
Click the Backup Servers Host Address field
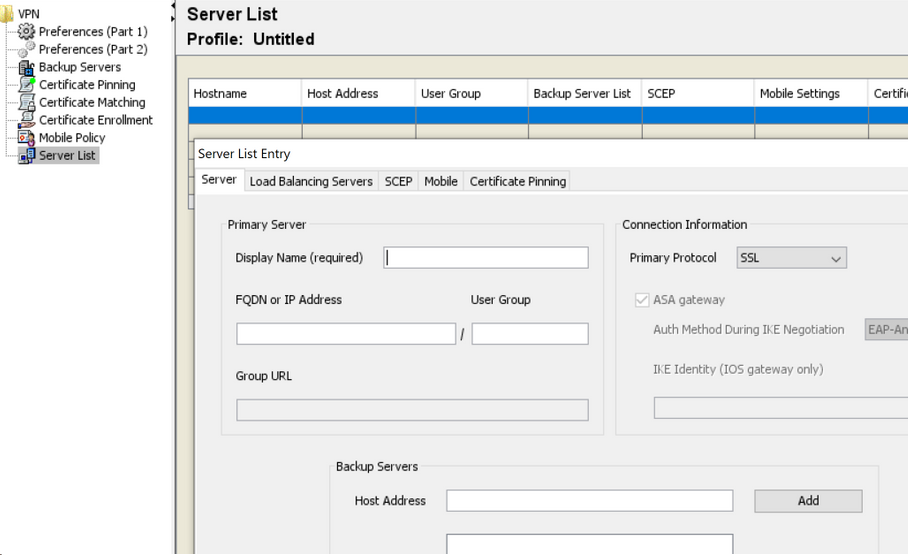(x=590, y=501)
